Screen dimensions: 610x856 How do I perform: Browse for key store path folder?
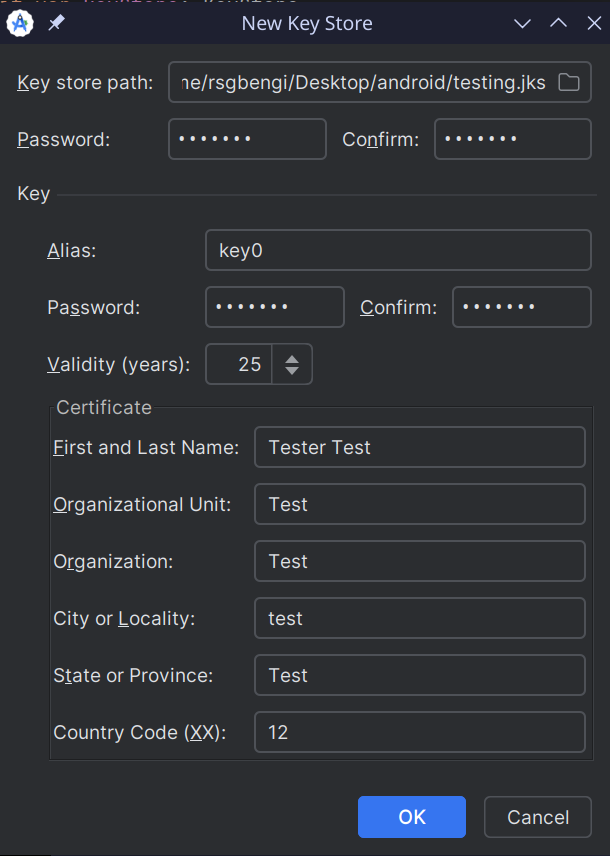click(x=568, y=83)
